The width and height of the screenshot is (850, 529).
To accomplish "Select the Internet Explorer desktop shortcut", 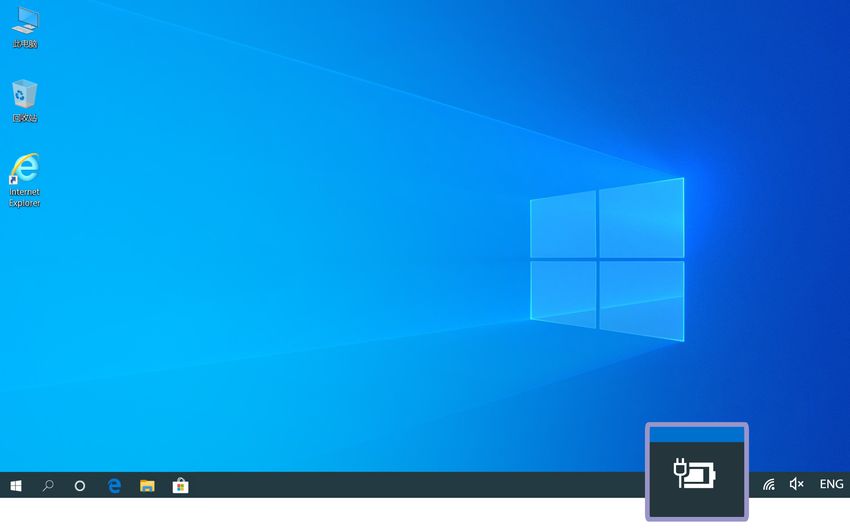I will [24, 180].
